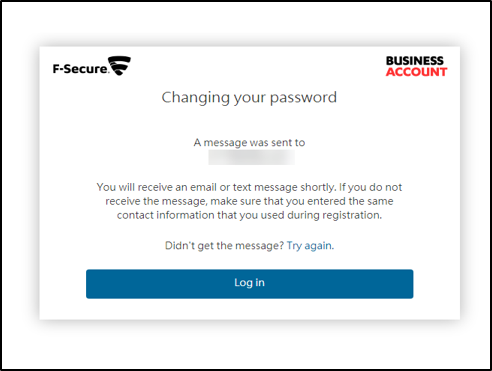Viewport: 492px width, 371px height.
Task: Click the 'Didn't get the message?' text
Action: click(x=224, y=246)
